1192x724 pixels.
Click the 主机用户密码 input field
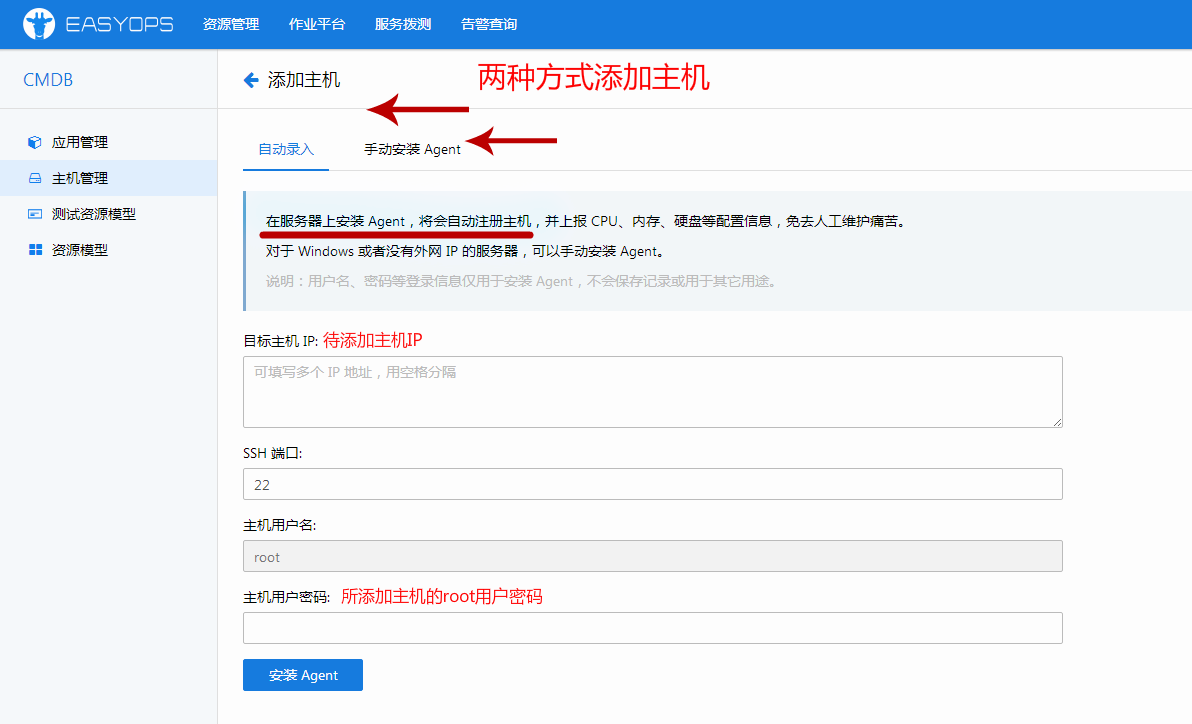650,628
